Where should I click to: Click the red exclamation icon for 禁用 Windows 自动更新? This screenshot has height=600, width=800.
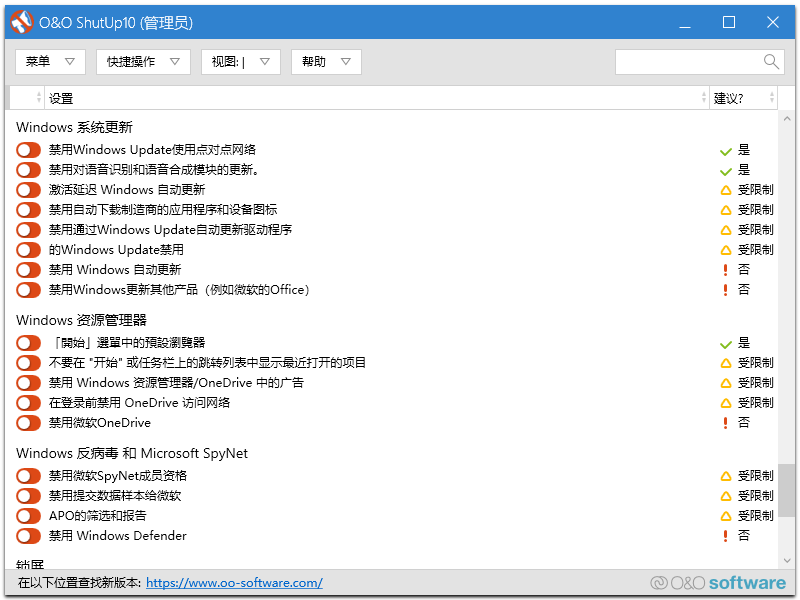pyautogui.click(x=726, y=269)
